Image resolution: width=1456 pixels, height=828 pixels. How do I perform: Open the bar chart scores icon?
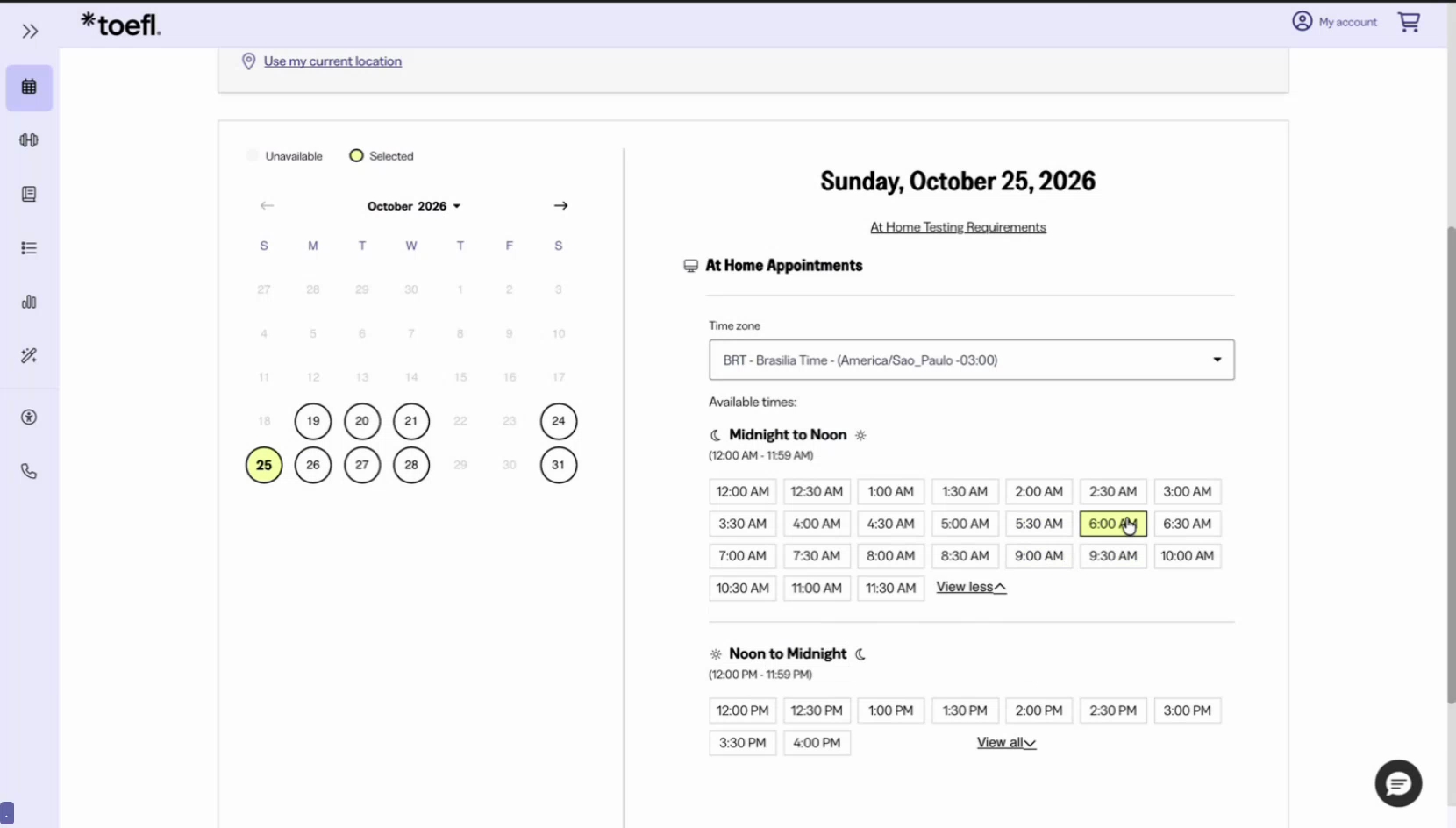coord(29,302)
